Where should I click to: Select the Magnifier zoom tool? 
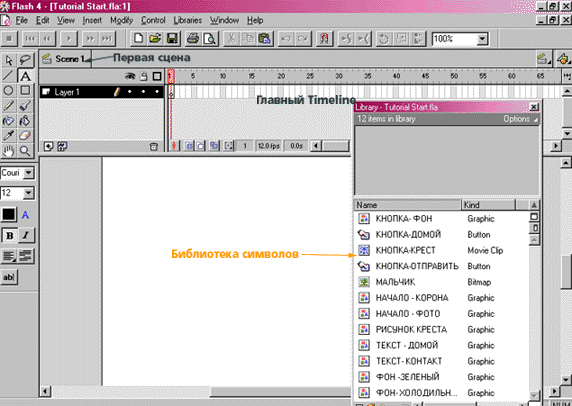click(x=25, y=150)
